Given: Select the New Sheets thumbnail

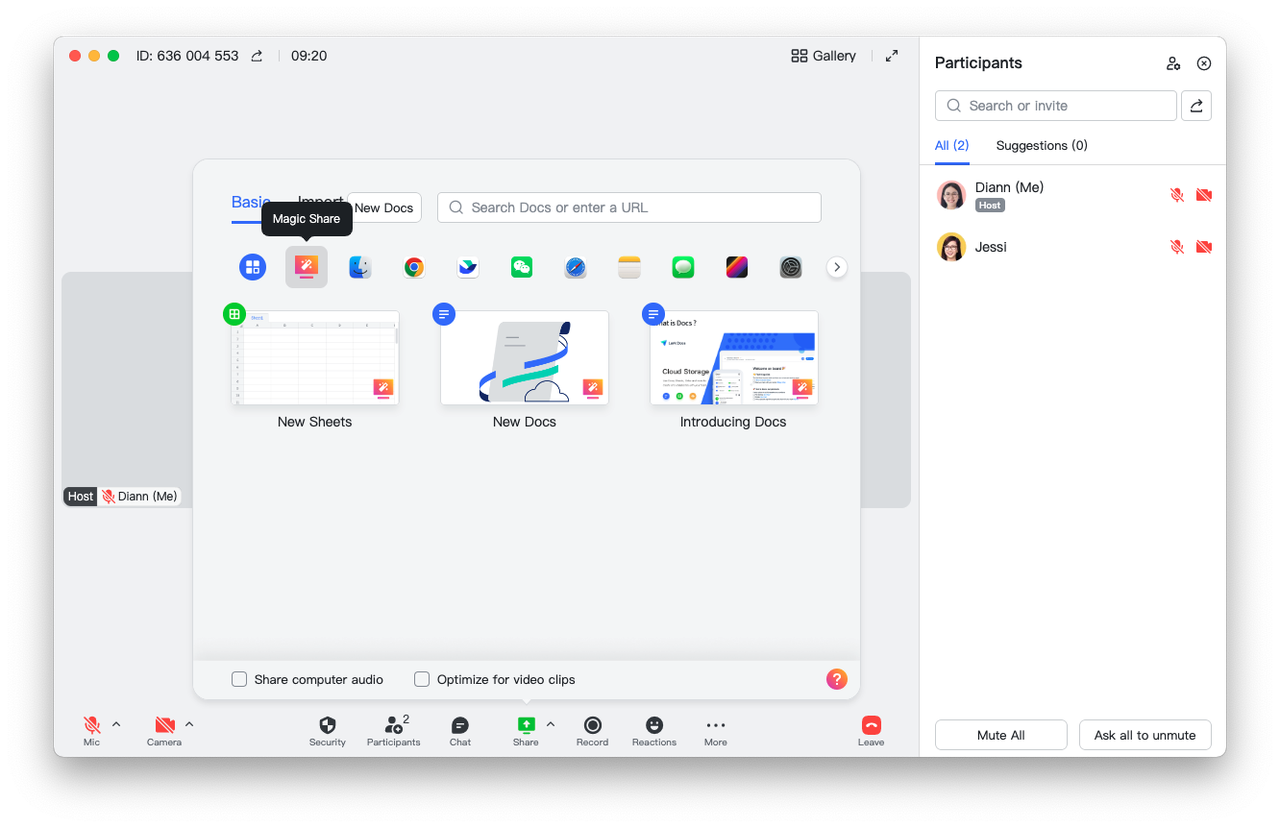Looking at the screenshot, I should tap(315, 358).
